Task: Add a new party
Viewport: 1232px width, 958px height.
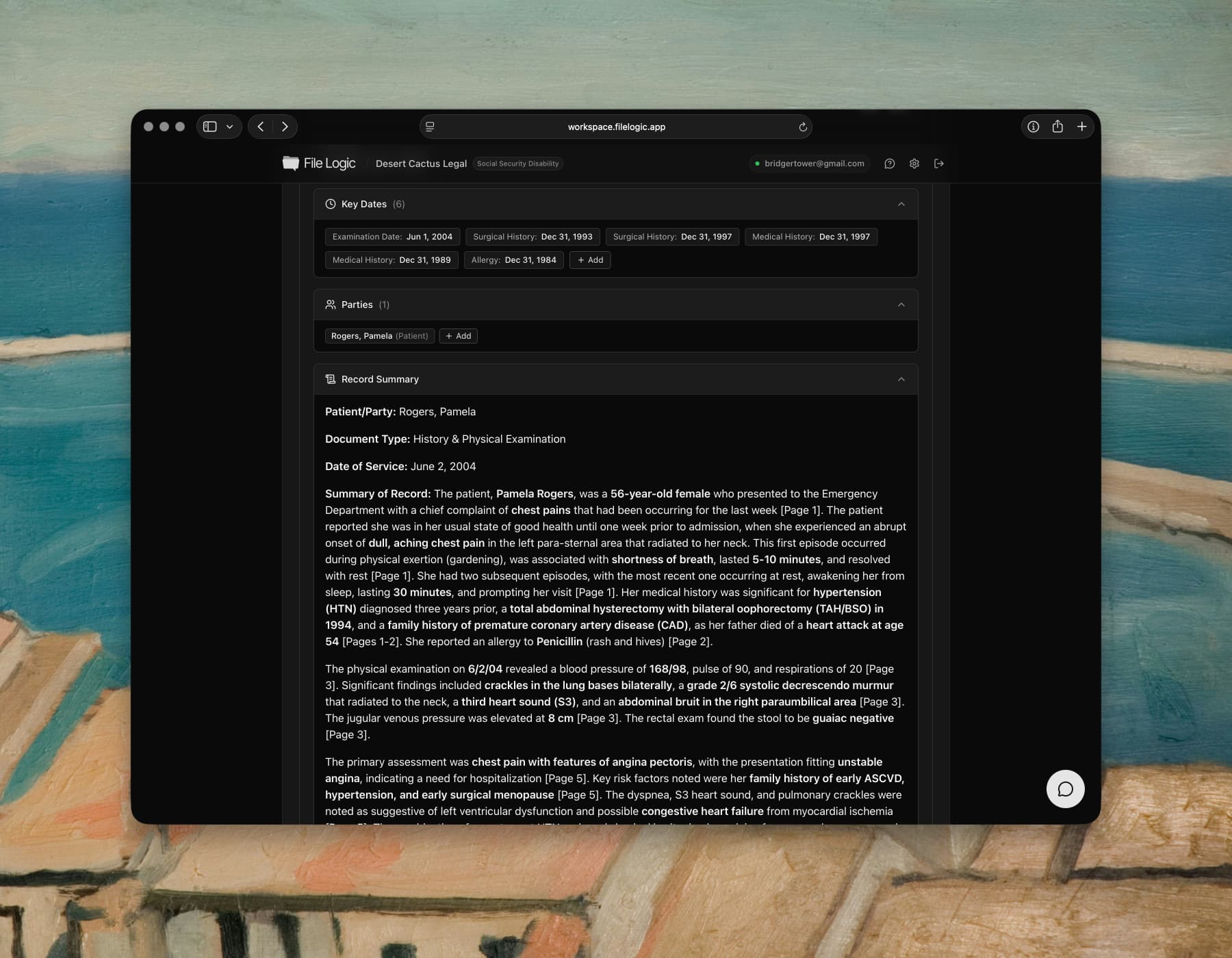Action: tap(458, 336)
